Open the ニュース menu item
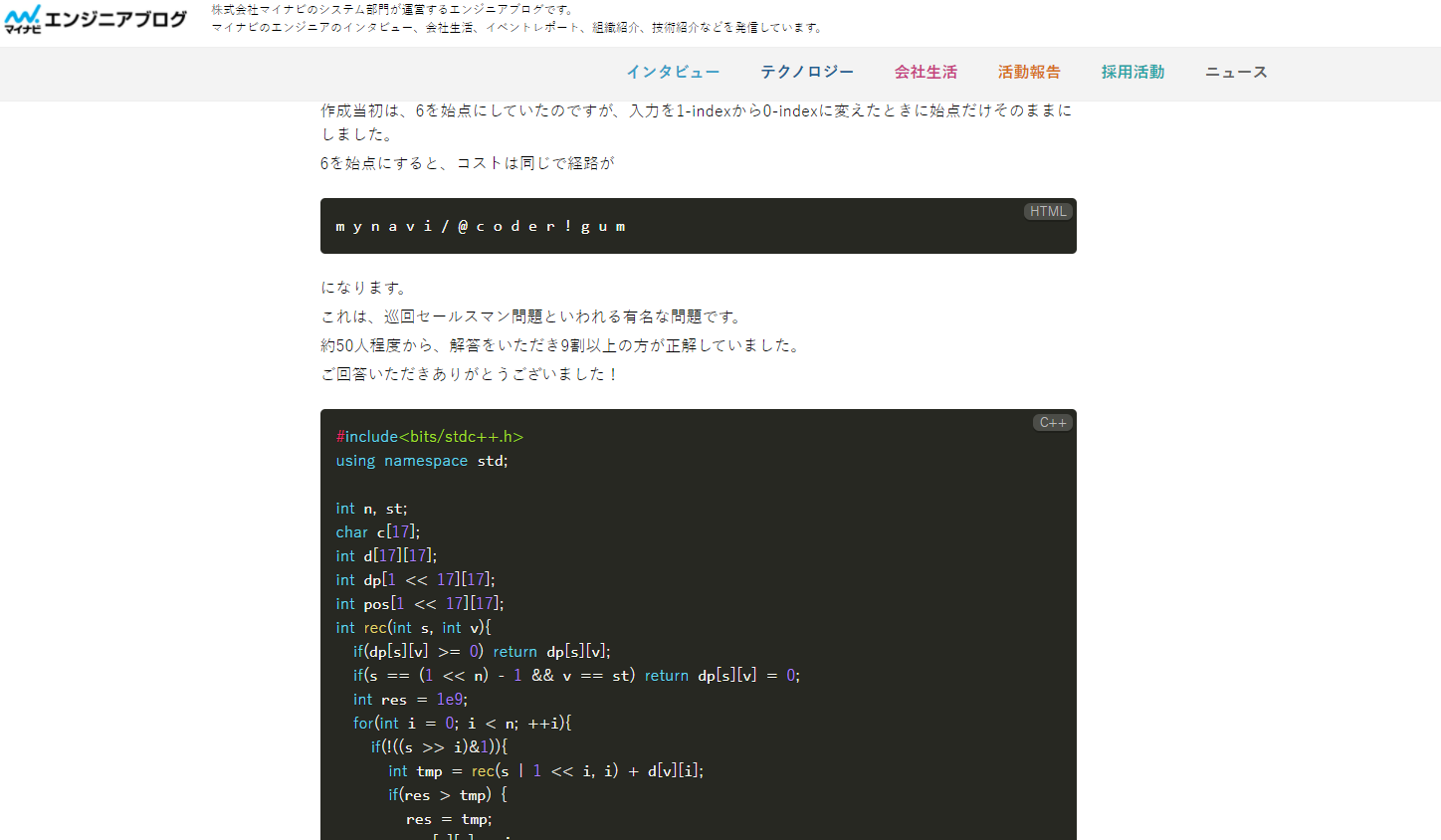The height and width of the screenshot is (840, 1441). tap(1236, 72)
